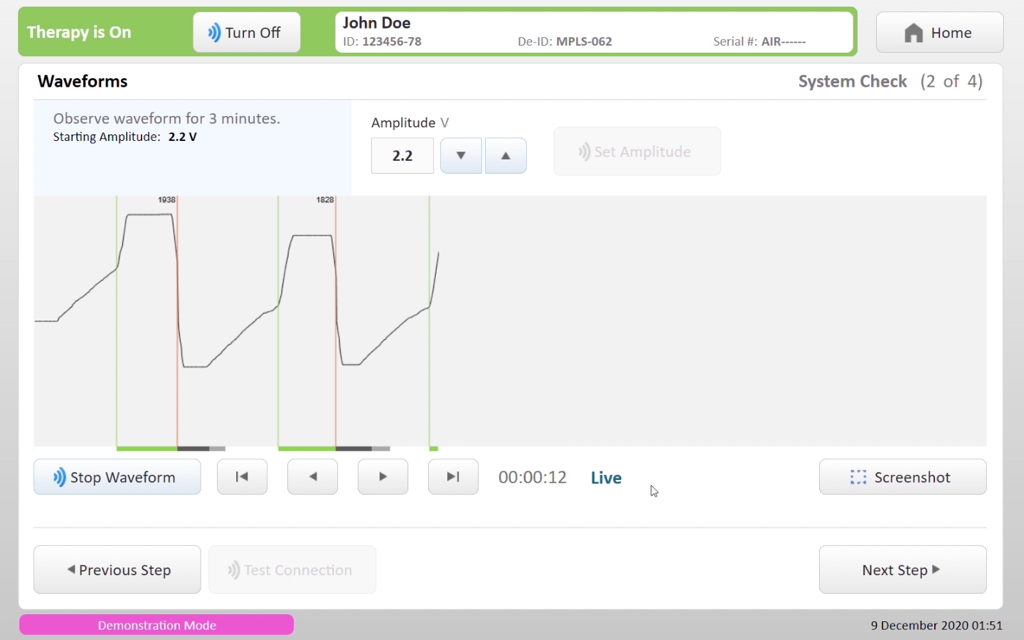Click the Live indicator label

(606, 478)
